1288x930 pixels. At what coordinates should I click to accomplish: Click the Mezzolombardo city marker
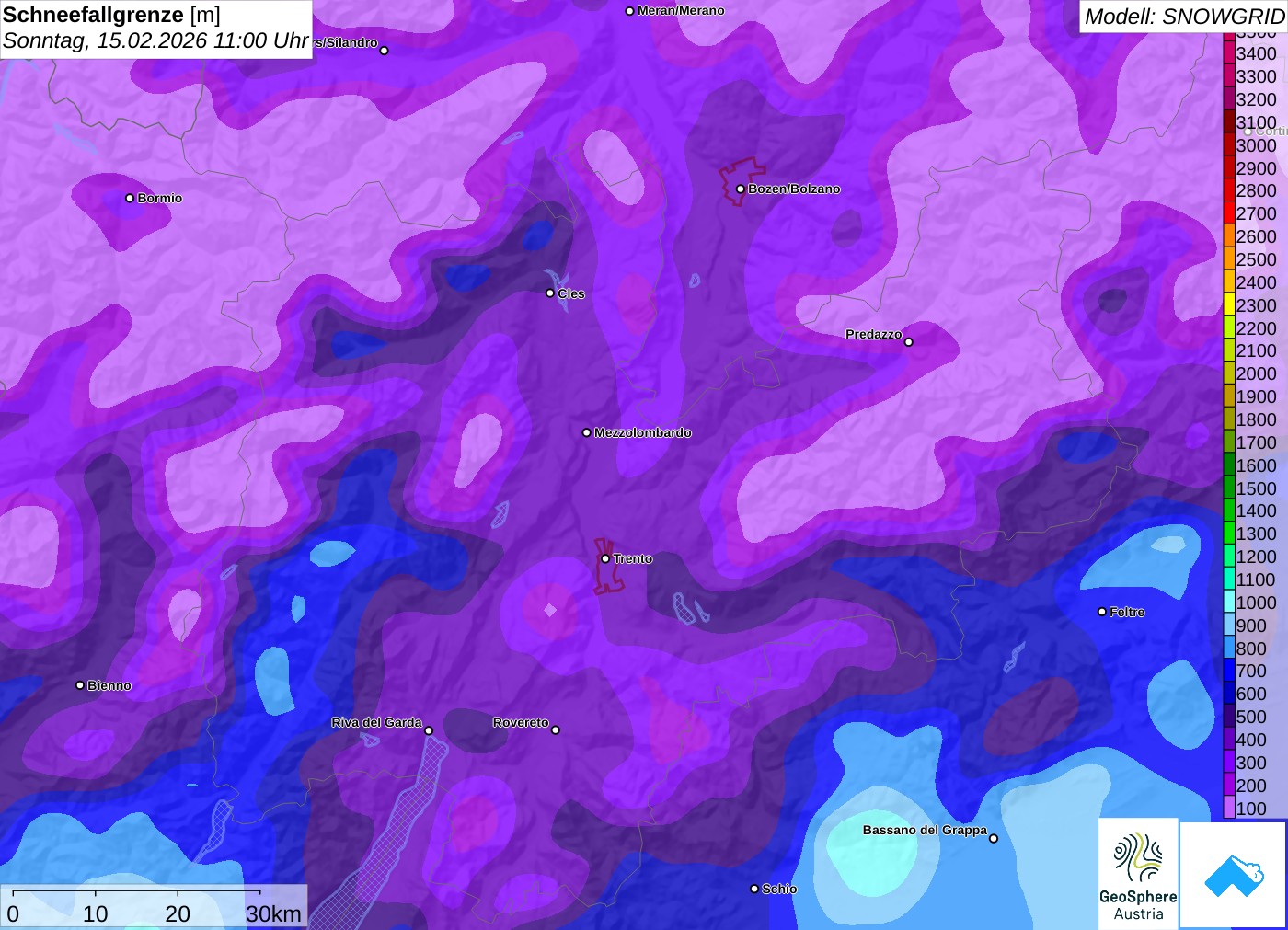[x=587, y=432]
